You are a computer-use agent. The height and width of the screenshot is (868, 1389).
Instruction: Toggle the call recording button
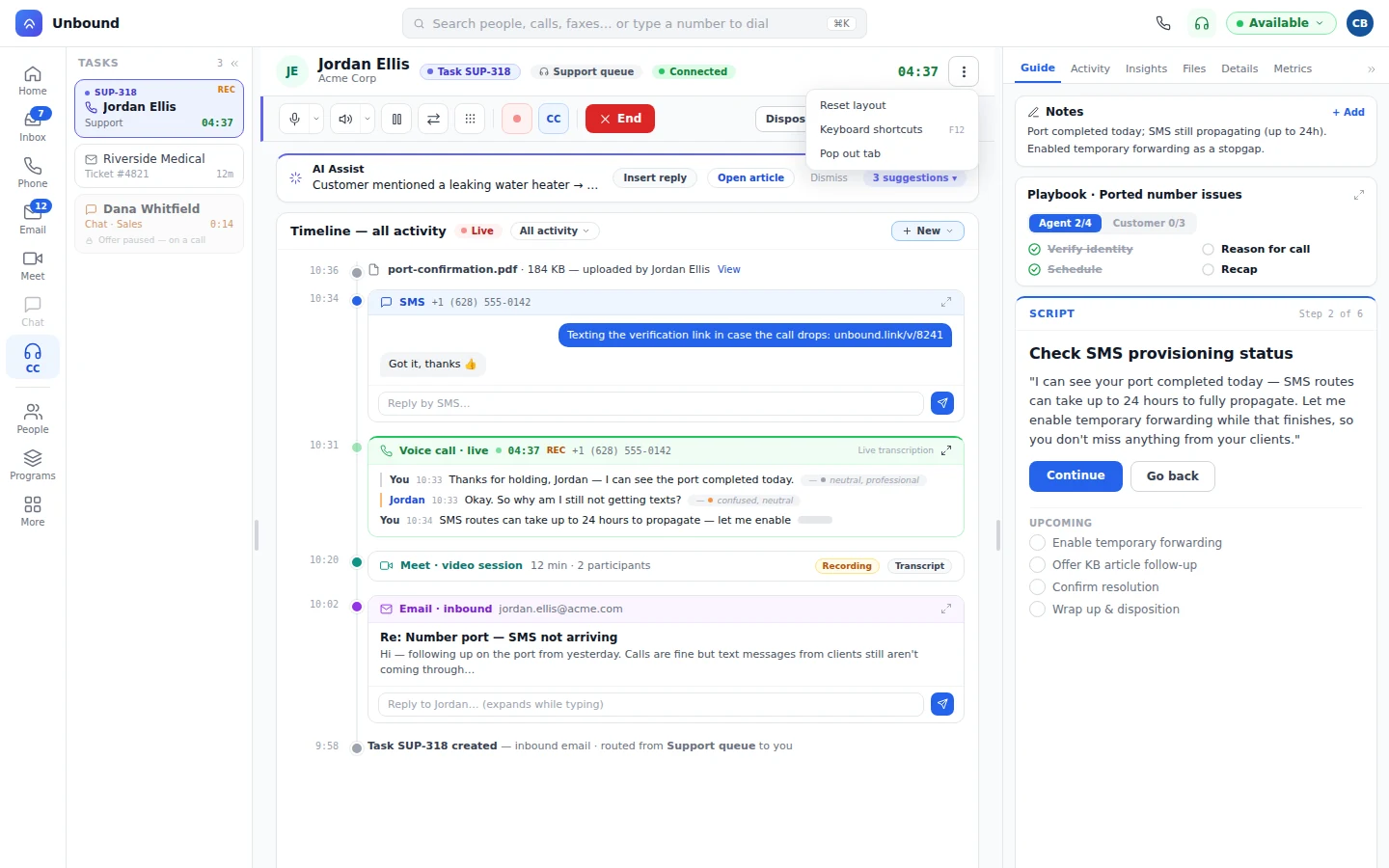[517, 119]
